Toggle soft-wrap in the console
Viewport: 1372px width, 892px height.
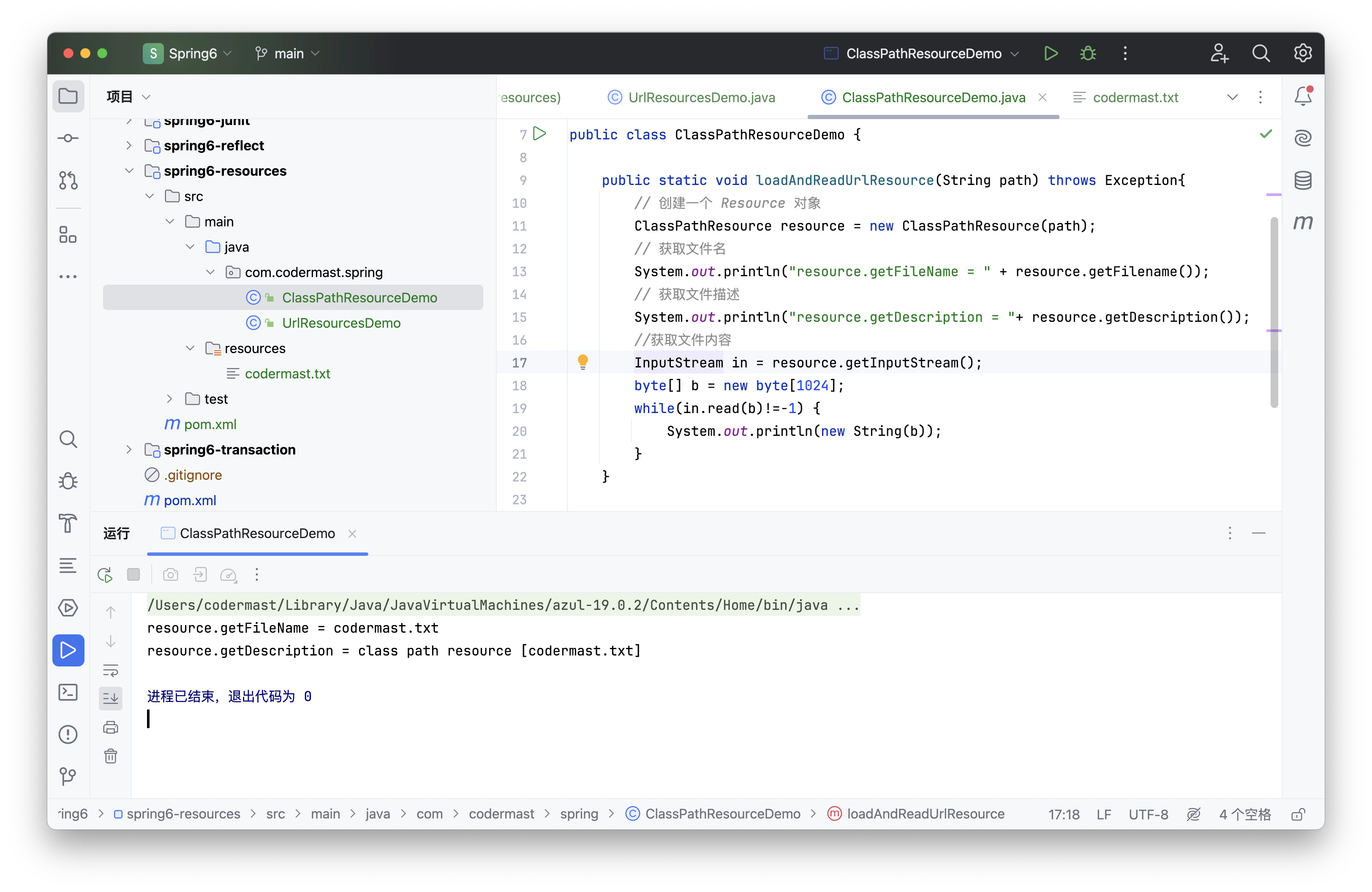click(111, 670)
